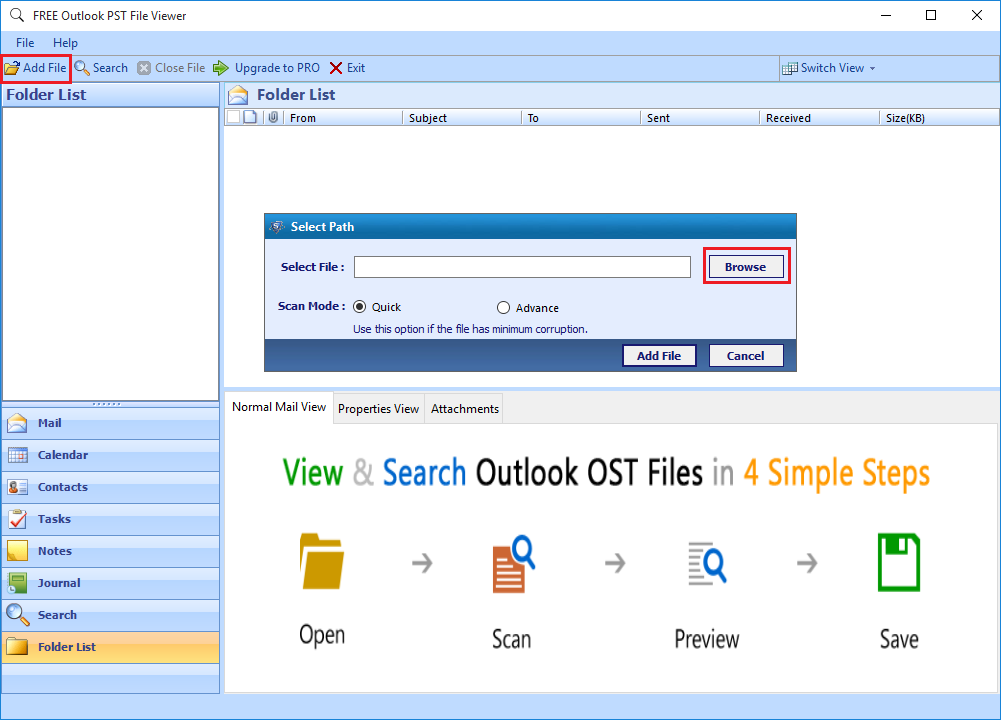Click the Preview step icon
Image resolution: width=1001 pixels, height=720 pixels.
[707, 563]
